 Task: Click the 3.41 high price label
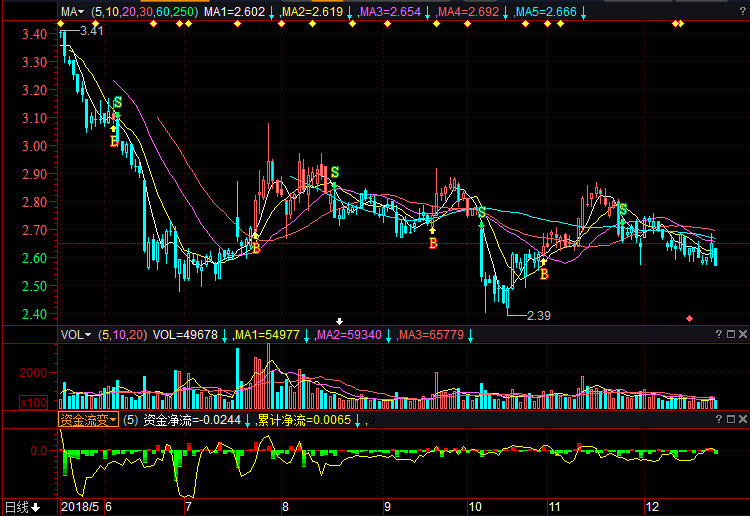pyautogui.click(x=92, y=32)
